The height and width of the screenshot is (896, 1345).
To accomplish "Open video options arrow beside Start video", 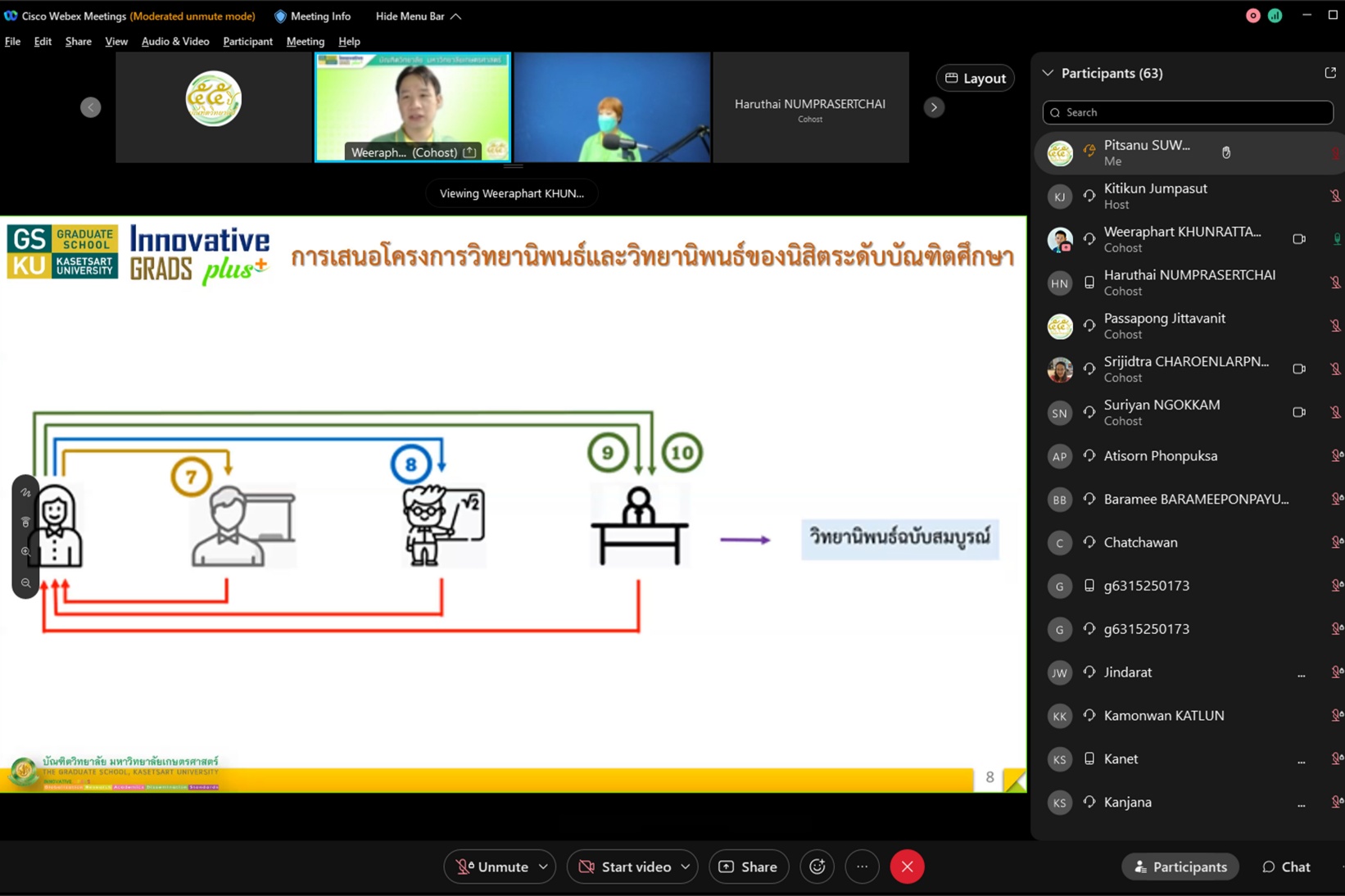I will (686, 867).
